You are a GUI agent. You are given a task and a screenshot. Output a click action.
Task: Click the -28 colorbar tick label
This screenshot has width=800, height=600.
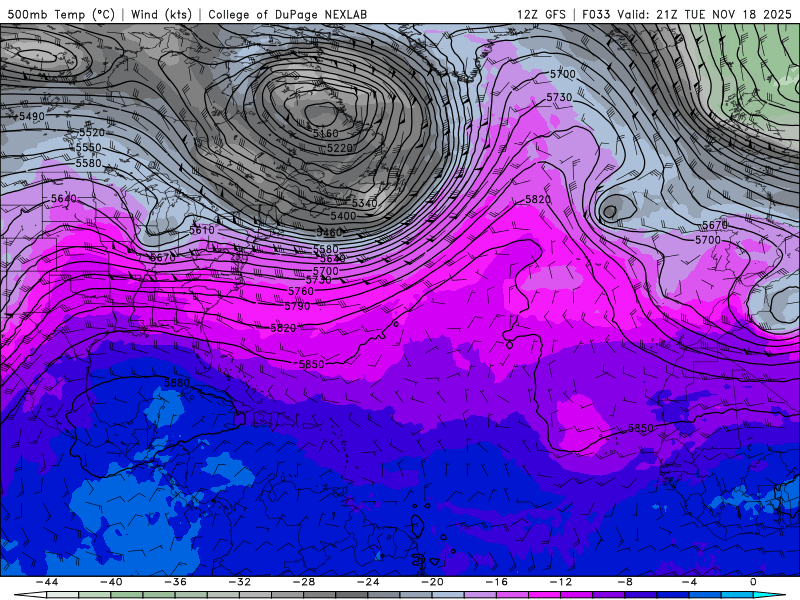[x=304, y=582]
